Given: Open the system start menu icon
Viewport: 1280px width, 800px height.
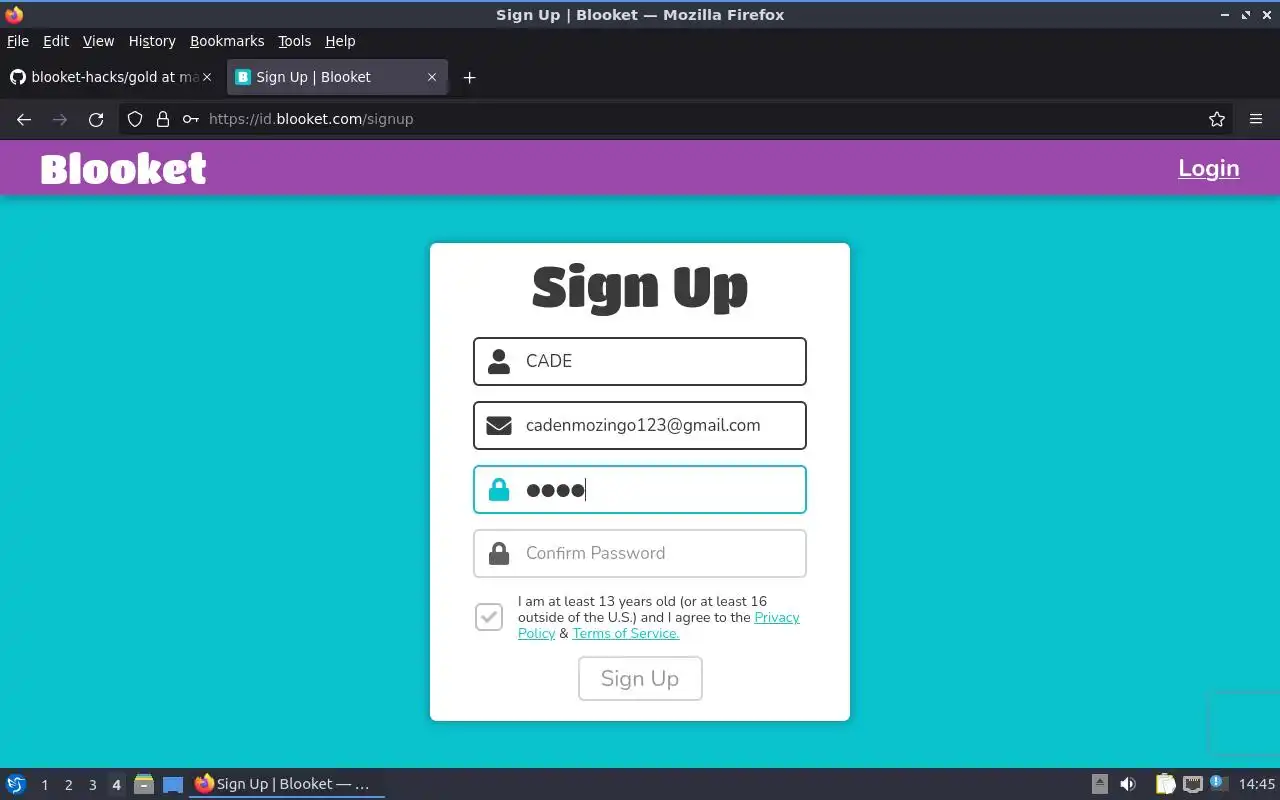Looking at the screenshot, I should 16,784.
